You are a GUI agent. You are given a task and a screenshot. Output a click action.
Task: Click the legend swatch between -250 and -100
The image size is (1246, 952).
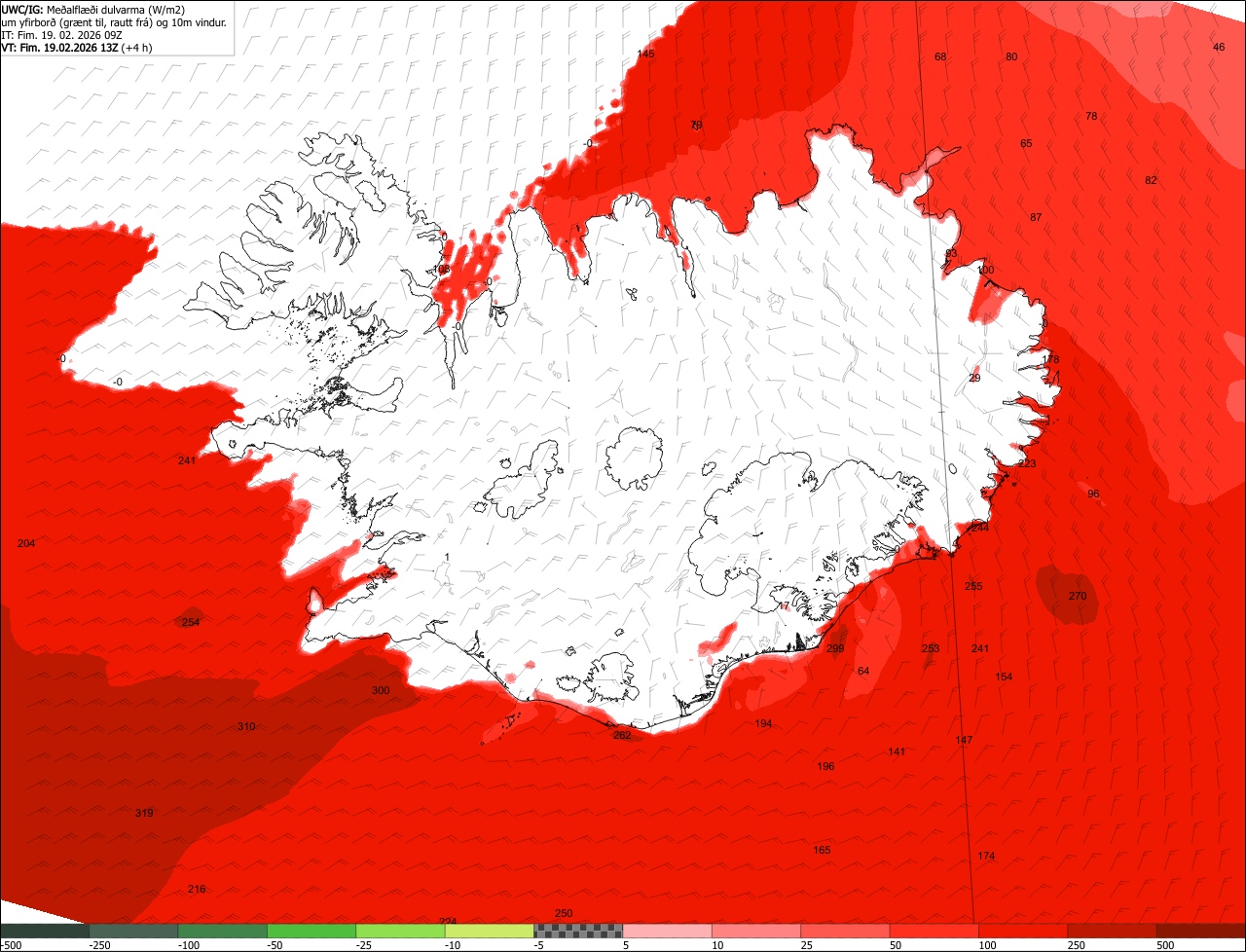133,931
